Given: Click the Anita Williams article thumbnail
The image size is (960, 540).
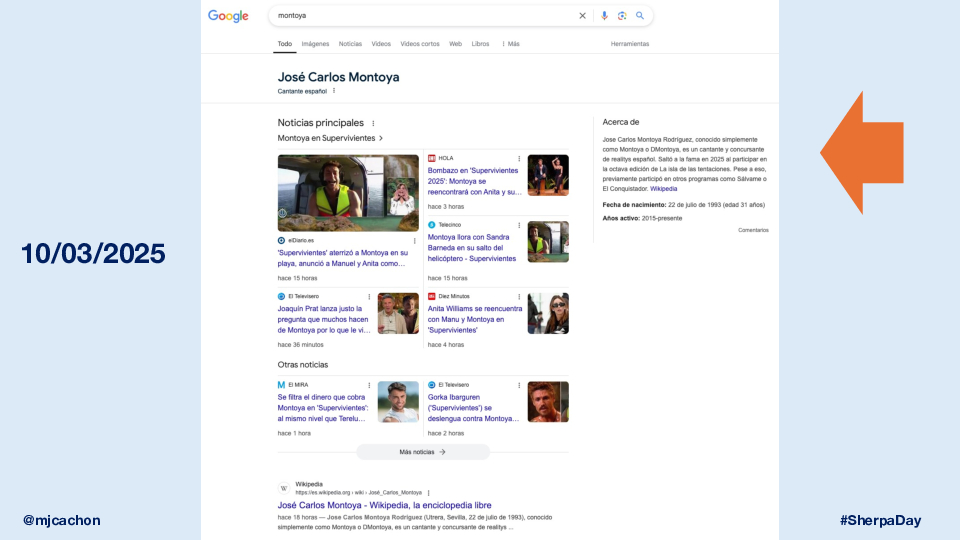Looking at the screenshot, I should (x=548, y=313).
